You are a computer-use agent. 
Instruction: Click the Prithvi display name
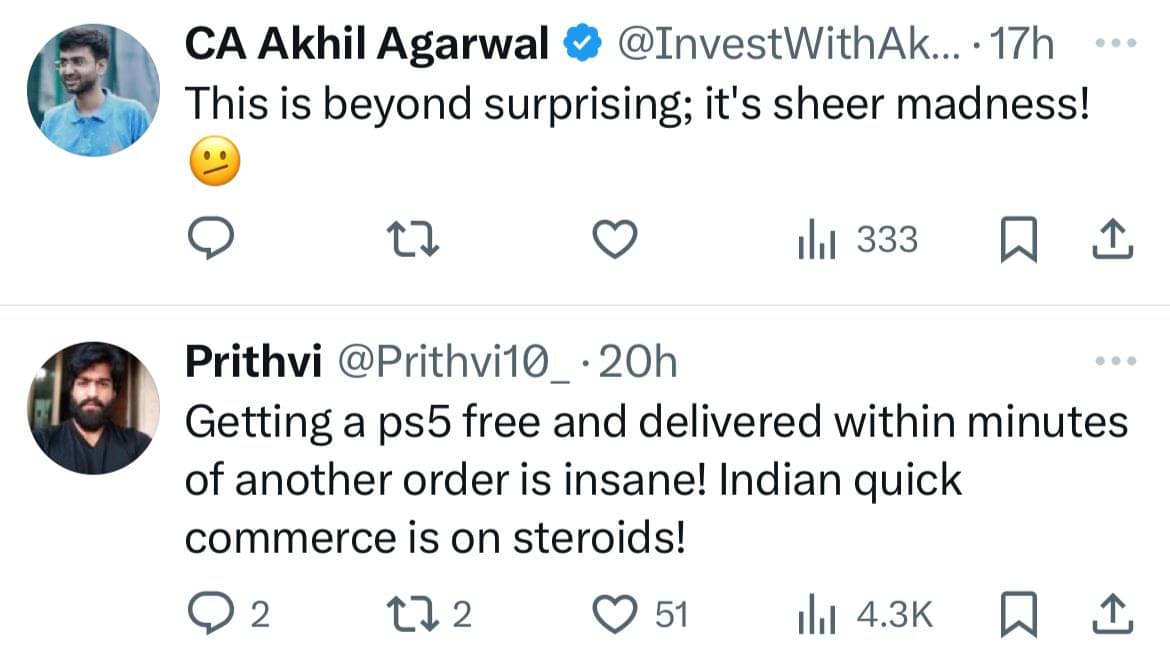click(253, 363)
